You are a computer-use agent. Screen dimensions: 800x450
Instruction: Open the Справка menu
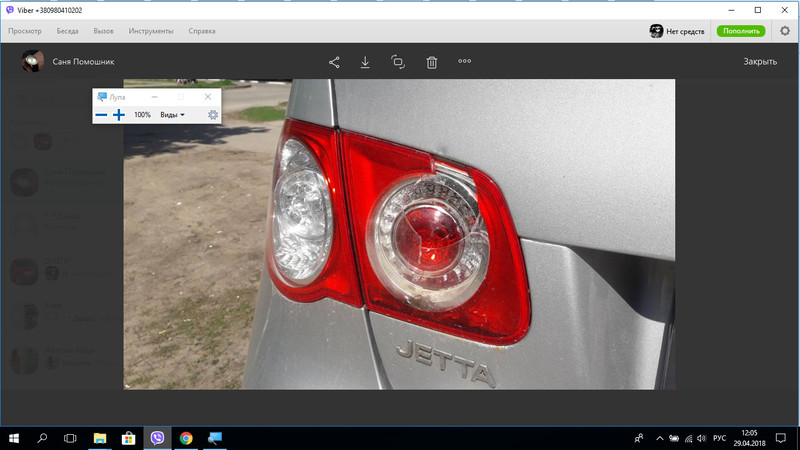click(202, 31)
